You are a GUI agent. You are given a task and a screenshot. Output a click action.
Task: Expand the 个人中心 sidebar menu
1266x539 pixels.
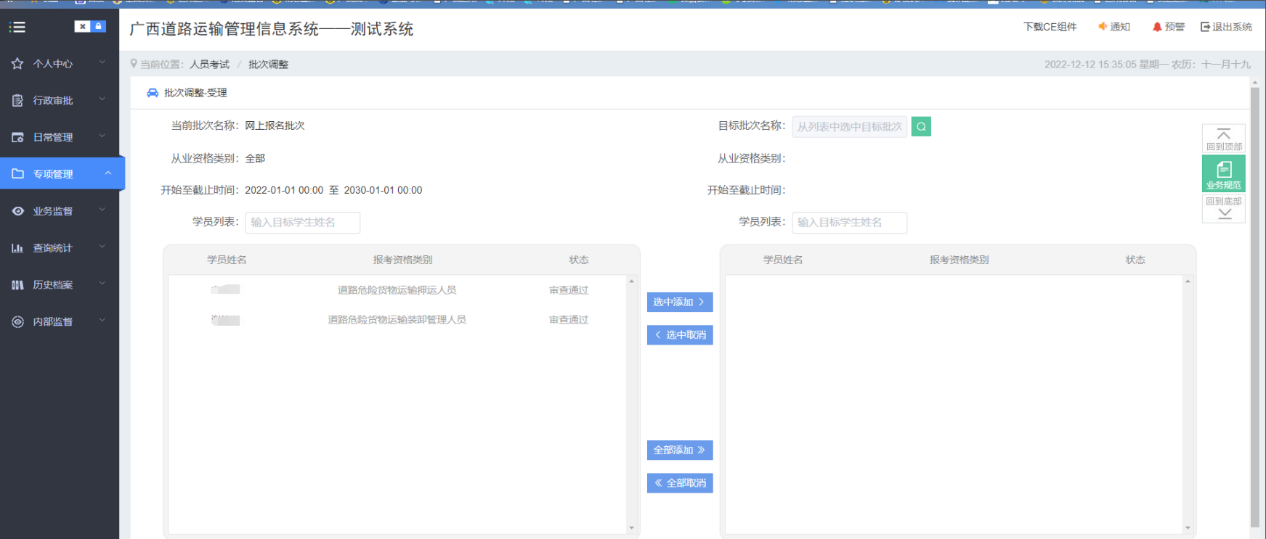60,63
